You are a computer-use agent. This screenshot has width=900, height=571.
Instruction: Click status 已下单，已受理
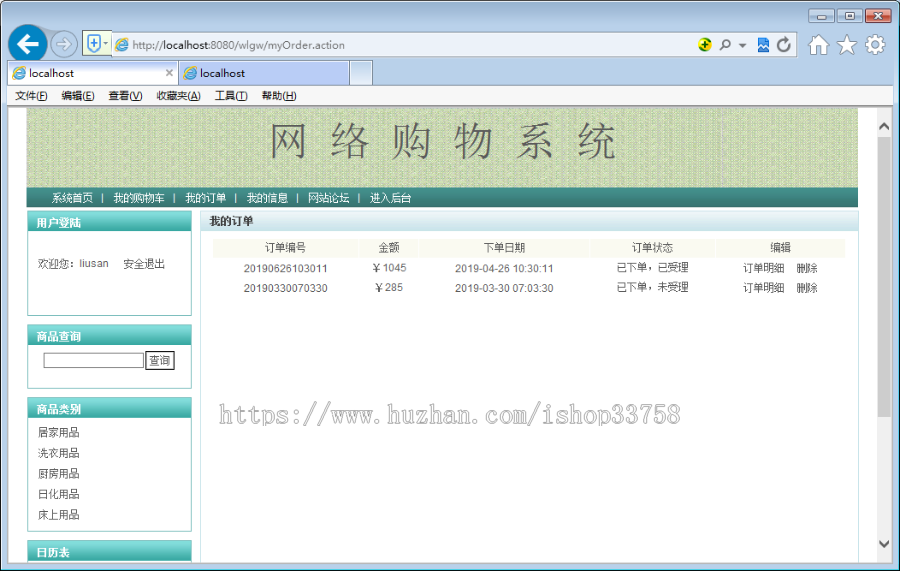[652, 267]
